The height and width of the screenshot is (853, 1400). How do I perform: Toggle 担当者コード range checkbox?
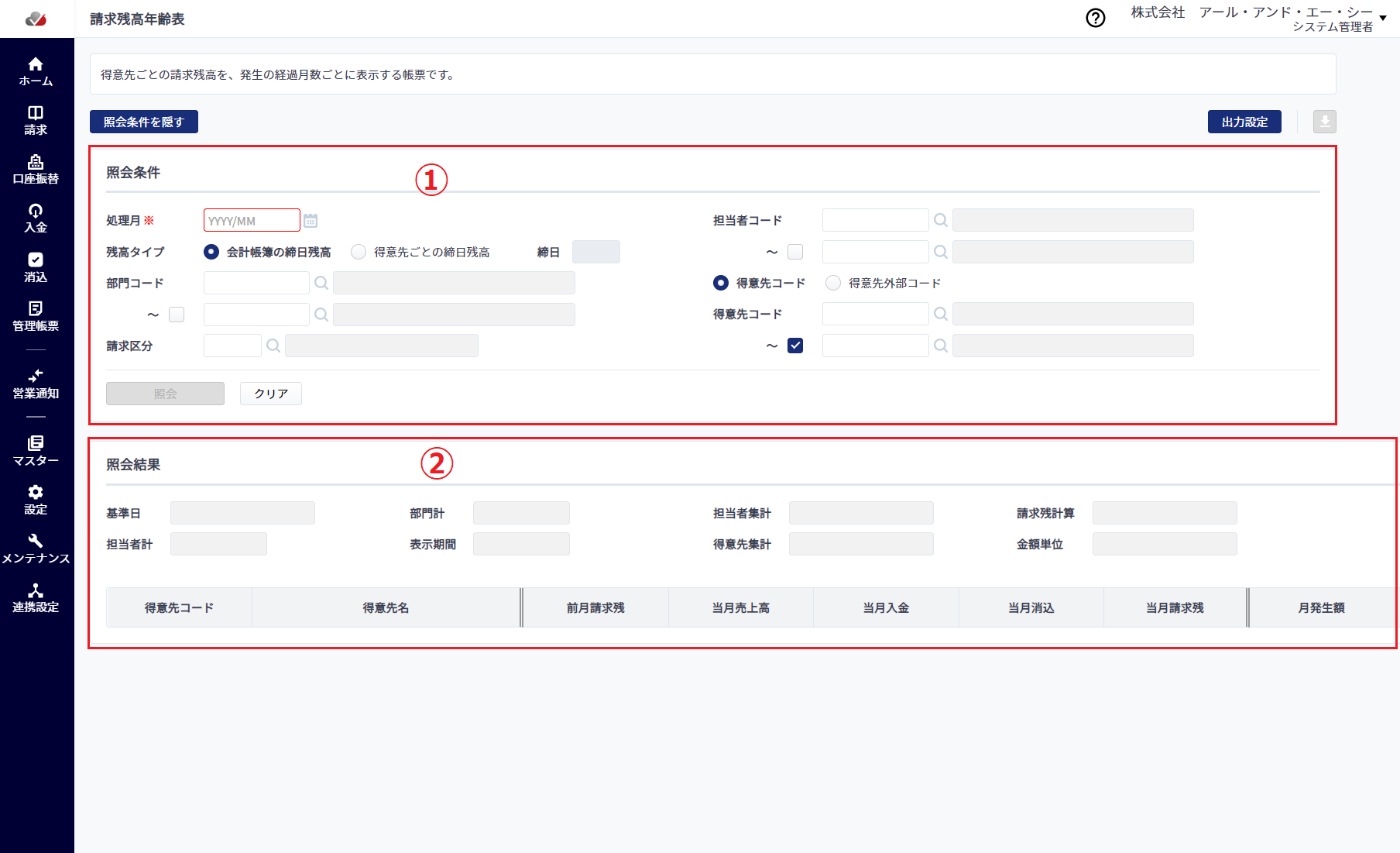[795, 252]
